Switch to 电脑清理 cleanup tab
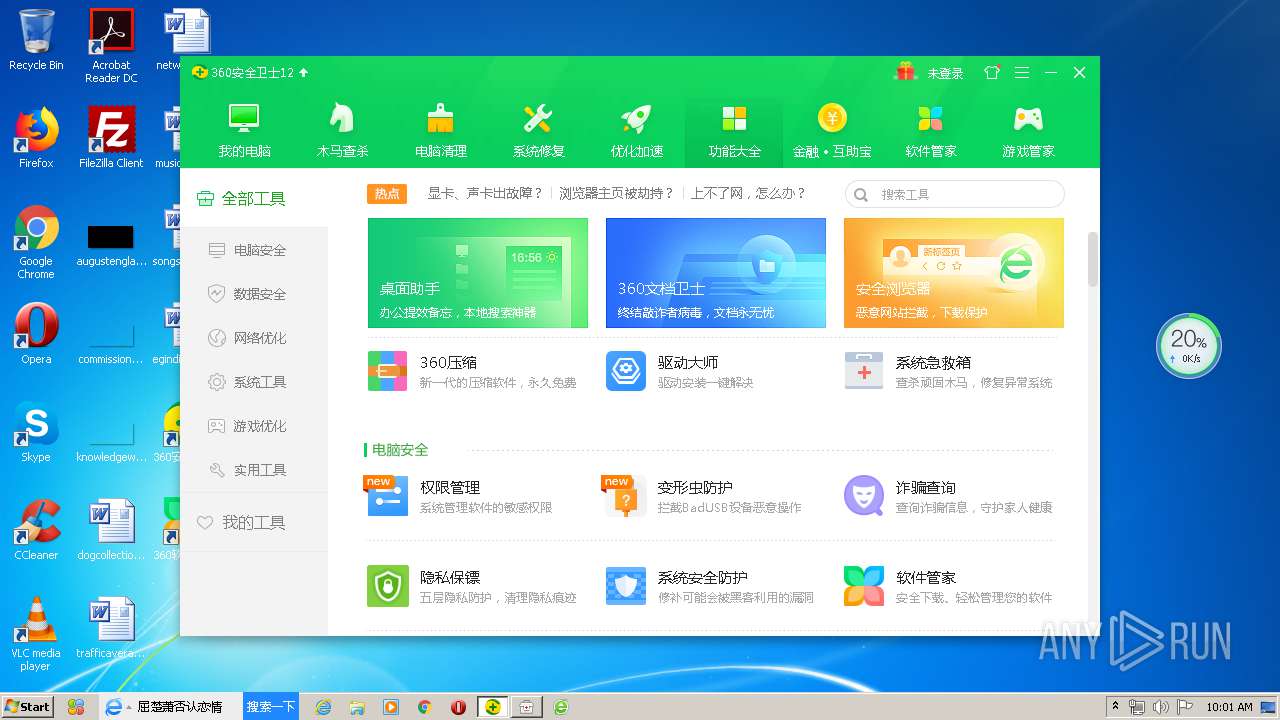 point(440,131)
